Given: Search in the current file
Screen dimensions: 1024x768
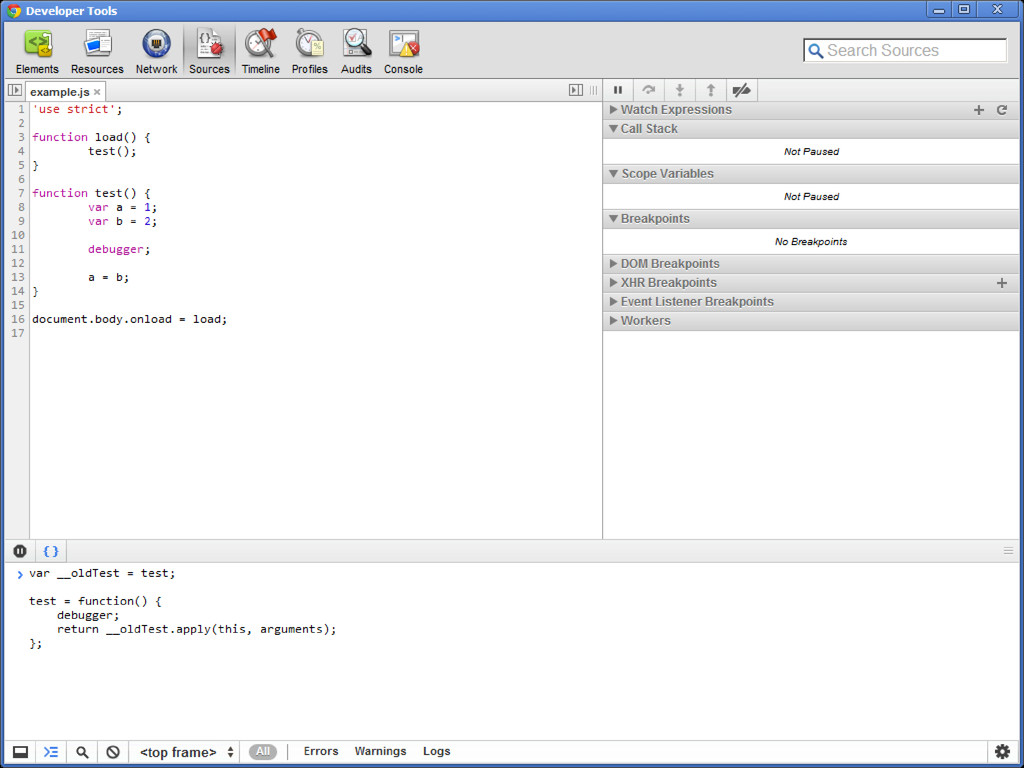Looking at the screenshot, I should (x=82, y=752).
